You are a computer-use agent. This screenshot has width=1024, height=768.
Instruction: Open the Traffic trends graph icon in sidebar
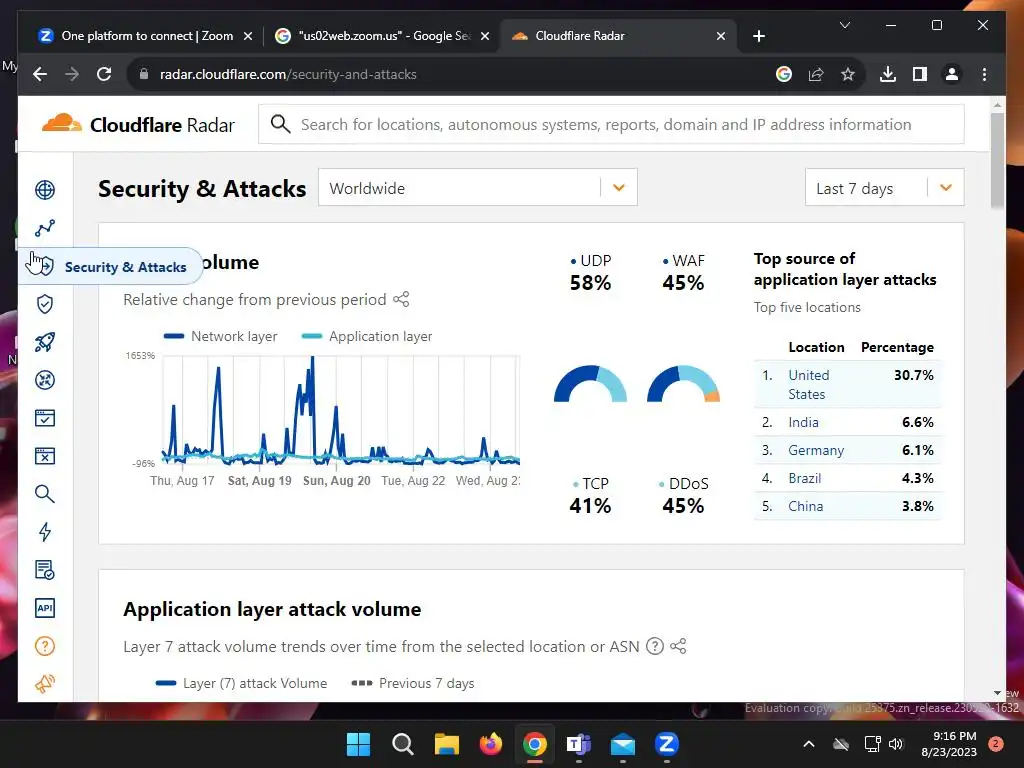click(x=44, y=228)
